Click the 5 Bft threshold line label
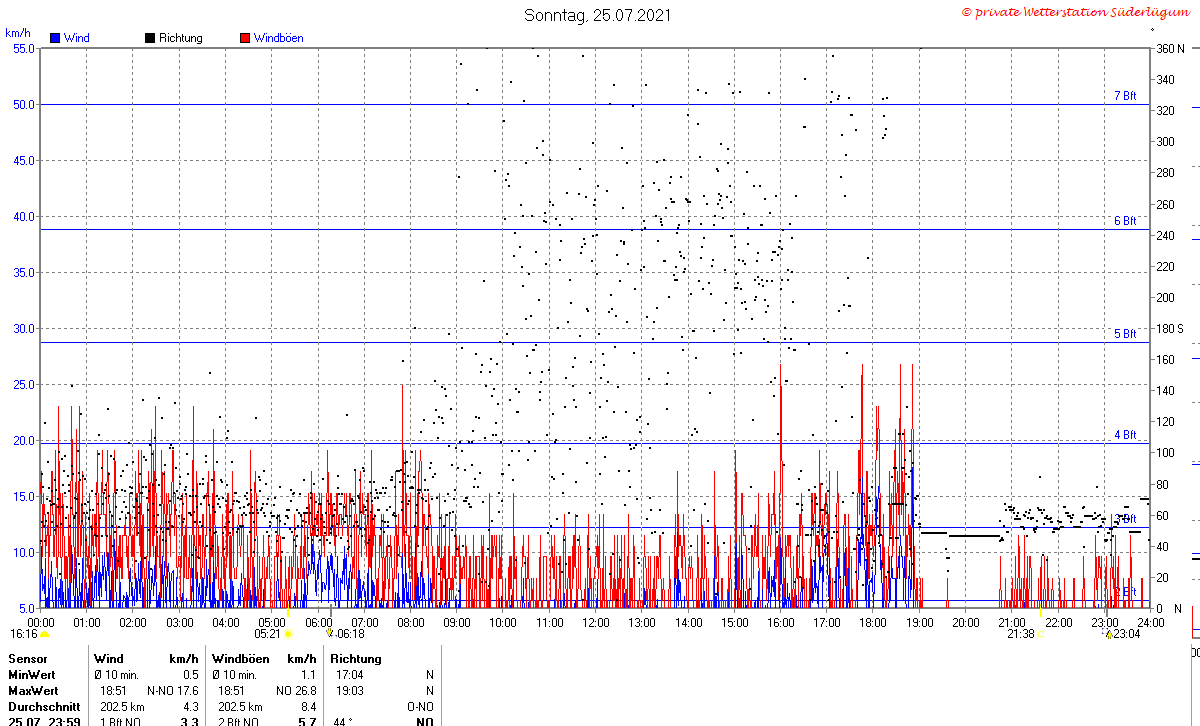The height and width of the screenshot is (726, 1200). pyautogui.click(x=1125, y=334)
